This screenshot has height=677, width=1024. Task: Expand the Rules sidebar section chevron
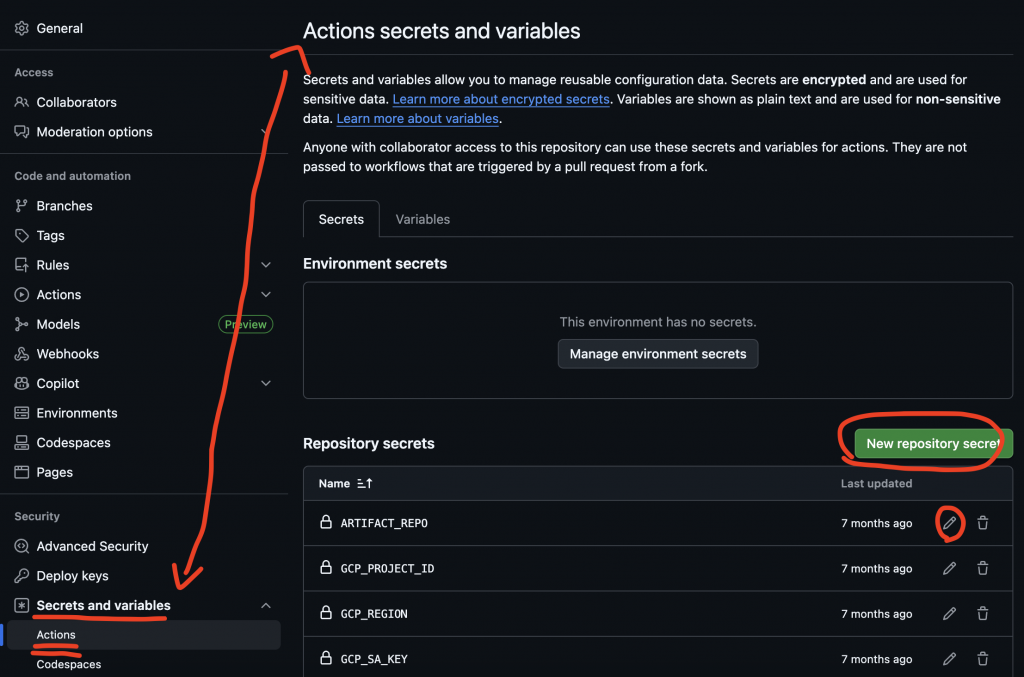[266, 265]
